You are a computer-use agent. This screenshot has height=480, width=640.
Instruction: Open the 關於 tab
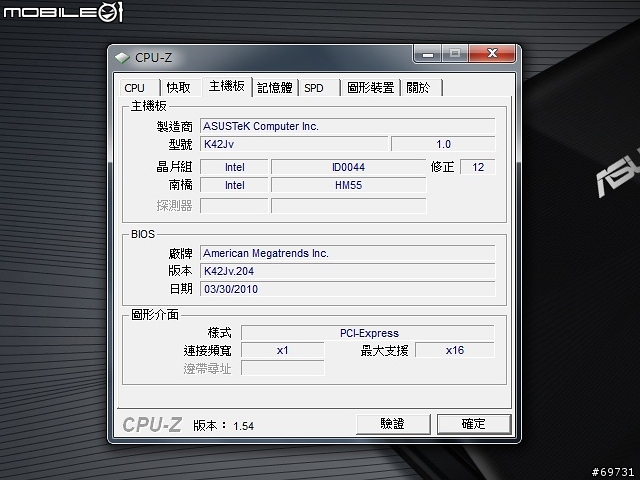click(x=421, y=88)
